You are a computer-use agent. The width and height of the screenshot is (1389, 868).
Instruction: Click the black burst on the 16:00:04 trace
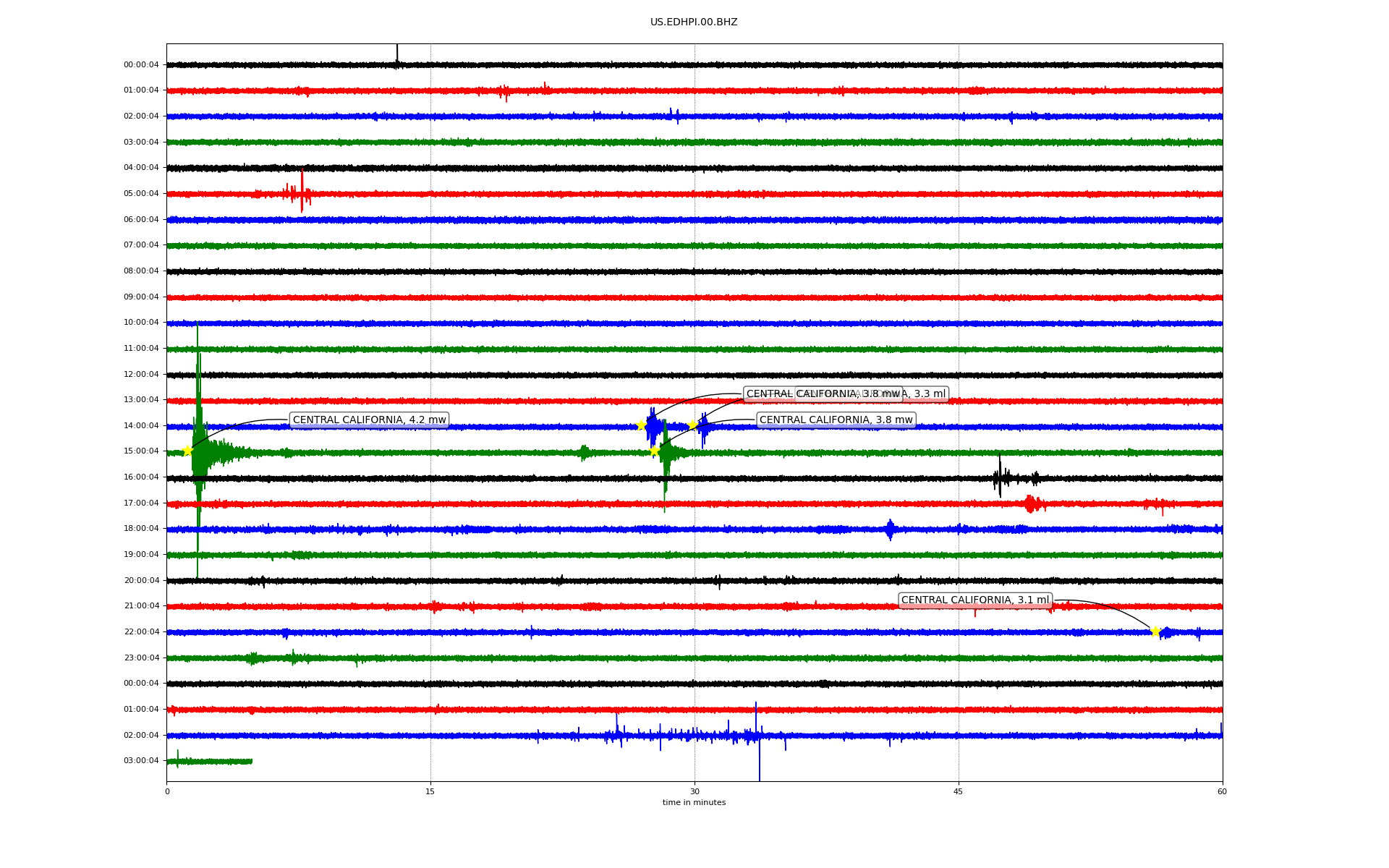point(1001,478)
